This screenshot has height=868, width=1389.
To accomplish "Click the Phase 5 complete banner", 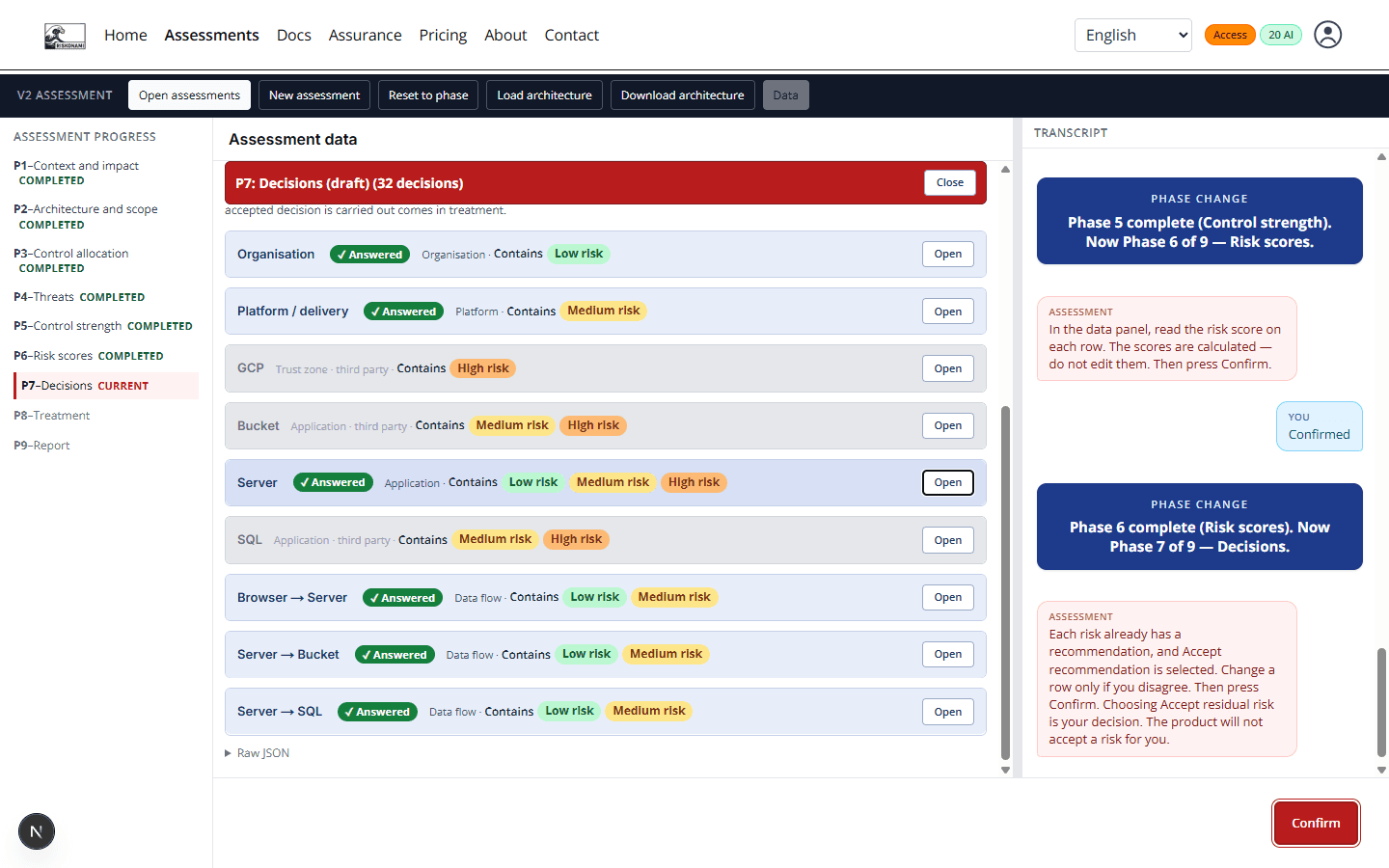I will pos(1200,221).
